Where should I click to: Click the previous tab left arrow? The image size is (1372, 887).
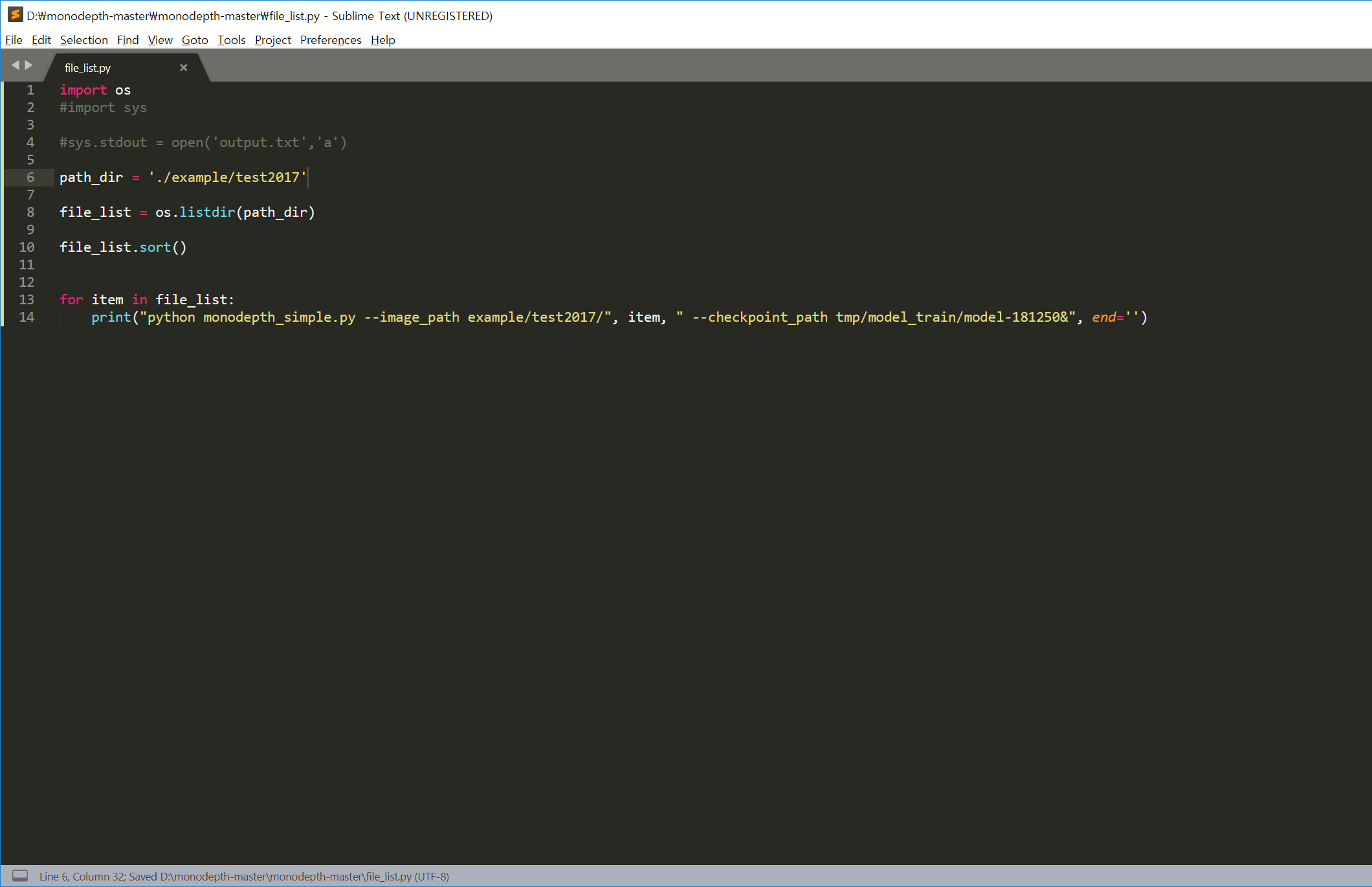[x=16, y=65]
